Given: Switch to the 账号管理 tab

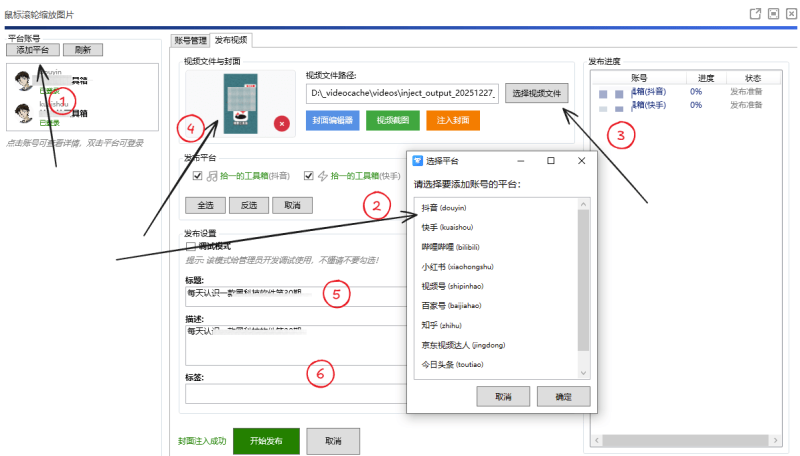Looking at the screenshot, I should pyautogui.click(x=190, y=40).
